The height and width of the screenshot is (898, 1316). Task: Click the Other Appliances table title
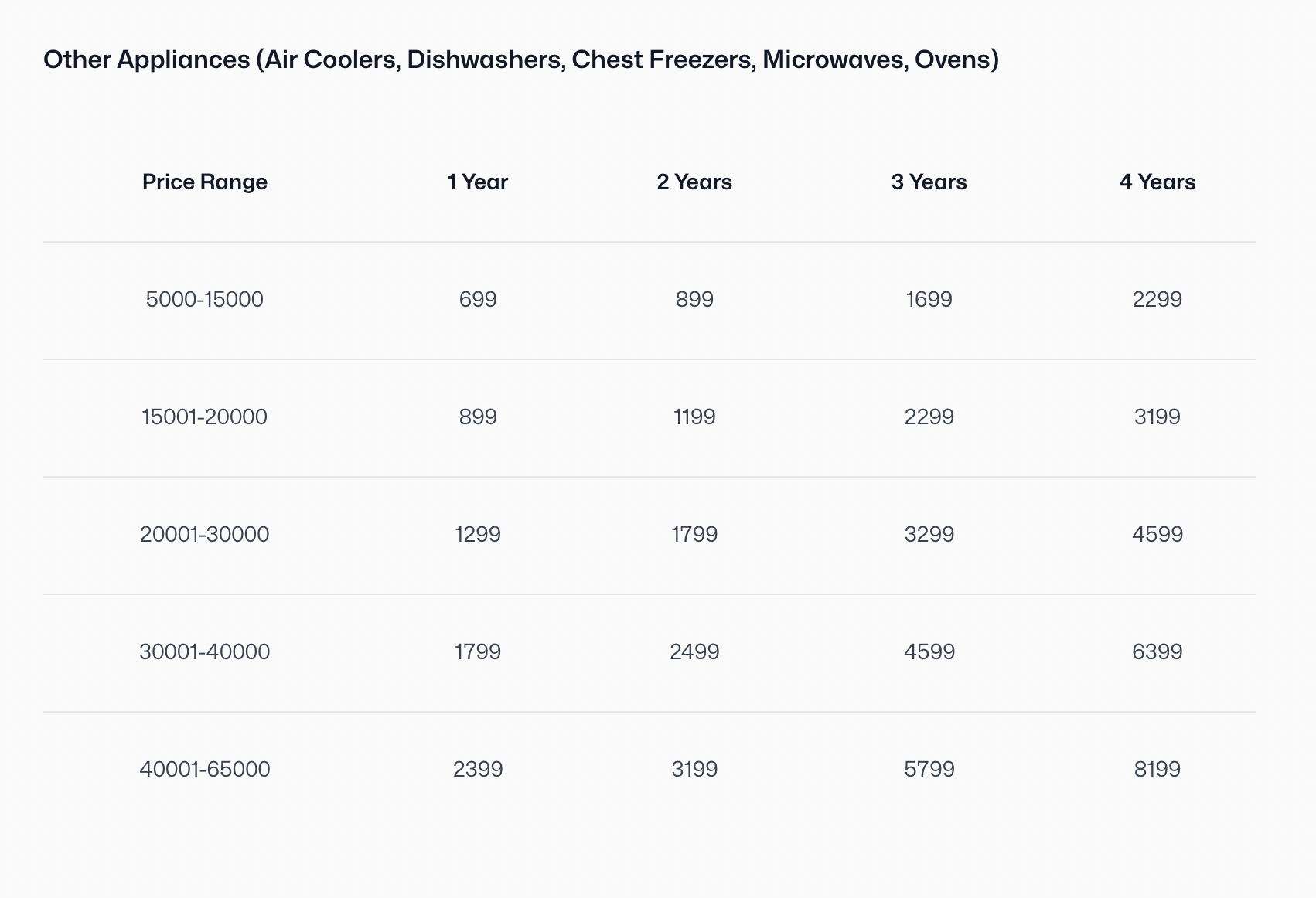click(x=521, y=59)
